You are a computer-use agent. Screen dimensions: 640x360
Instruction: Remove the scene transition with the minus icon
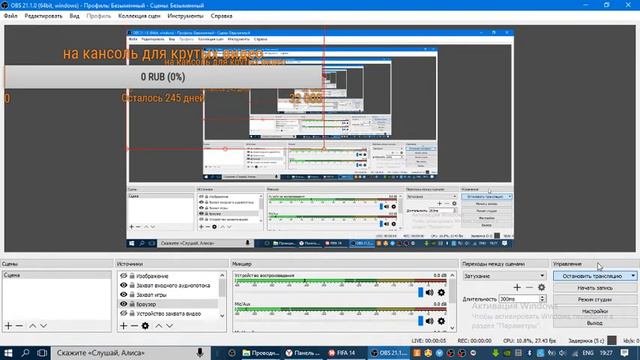[x=529, y=287]
